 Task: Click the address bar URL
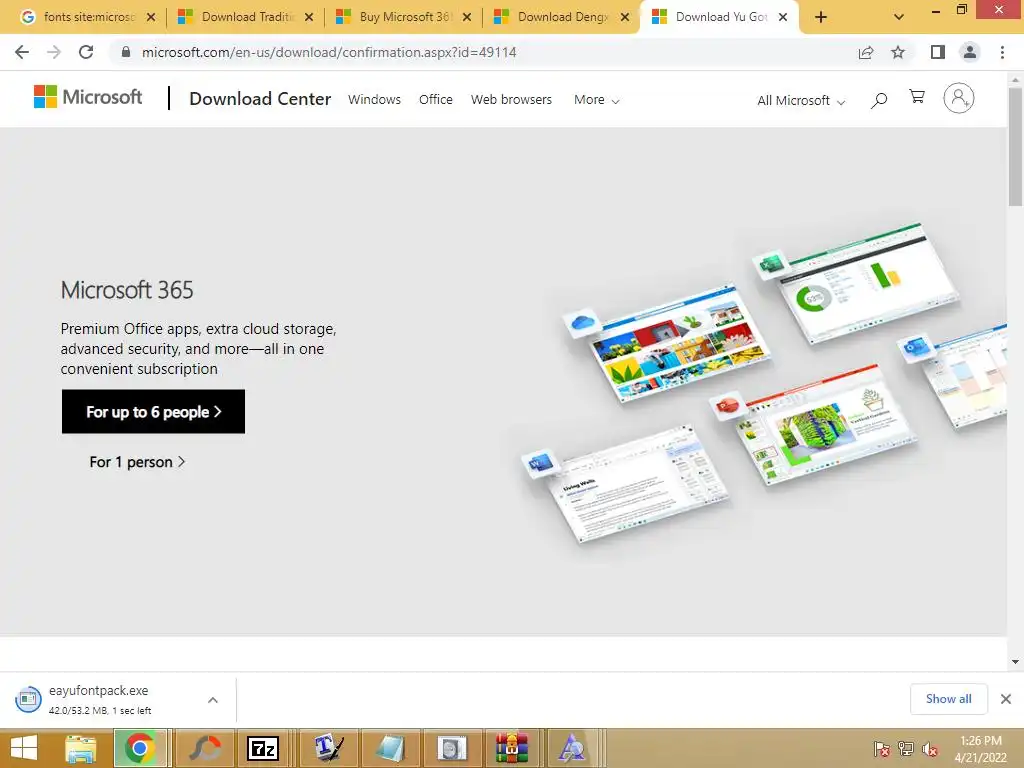[x=329, y=52]
